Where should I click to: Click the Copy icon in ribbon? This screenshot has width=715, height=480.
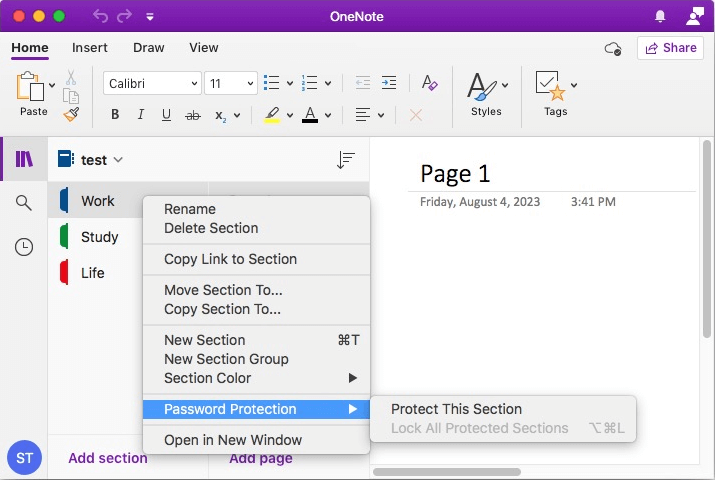point(71,96)
